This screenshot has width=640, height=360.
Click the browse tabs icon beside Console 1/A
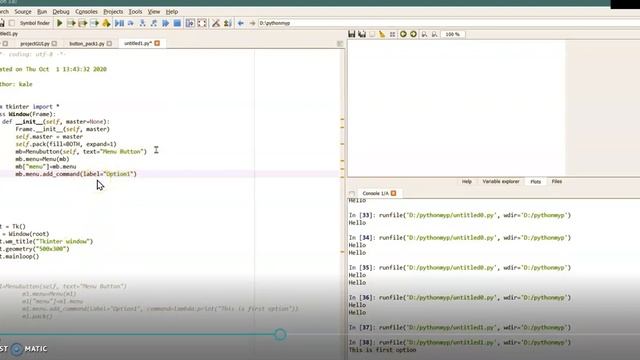coord(352,193)
